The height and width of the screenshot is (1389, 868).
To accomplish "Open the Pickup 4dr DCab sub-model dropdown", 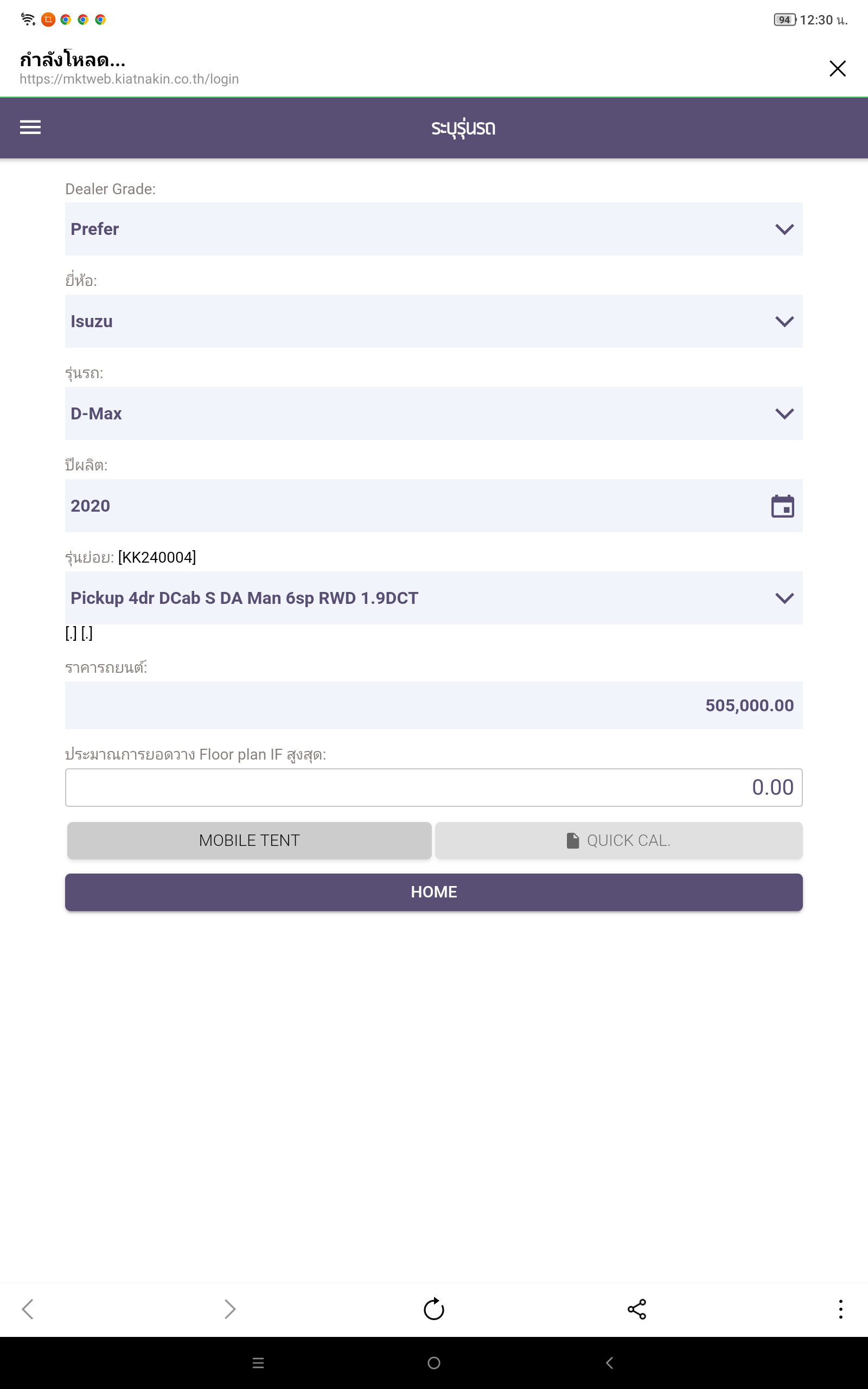I will click(433, 598).
